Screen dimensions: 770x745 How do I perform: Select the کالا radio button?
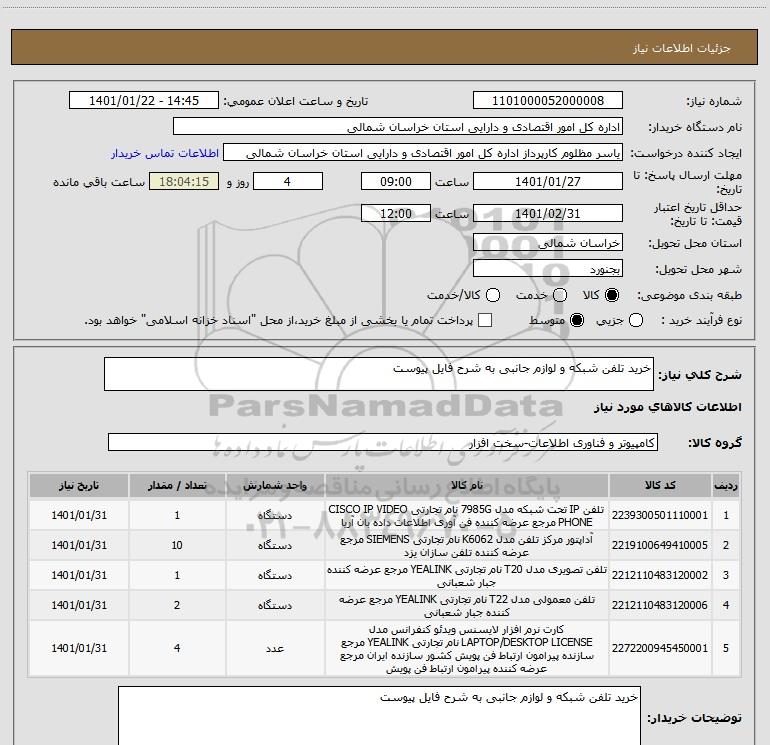click(x=612, y=295)
